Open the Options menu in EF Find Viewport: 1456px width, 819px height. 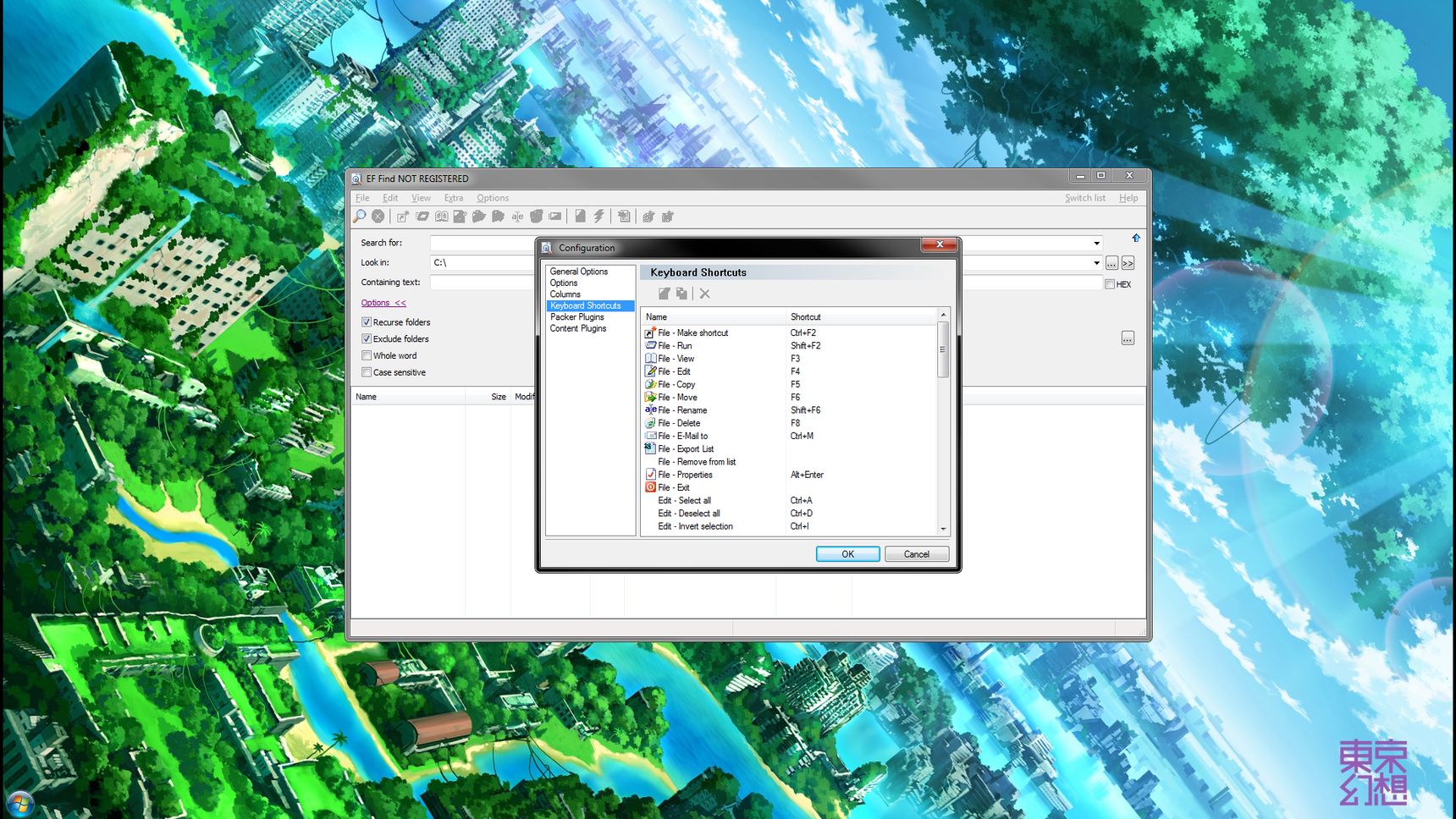(493, 198)
